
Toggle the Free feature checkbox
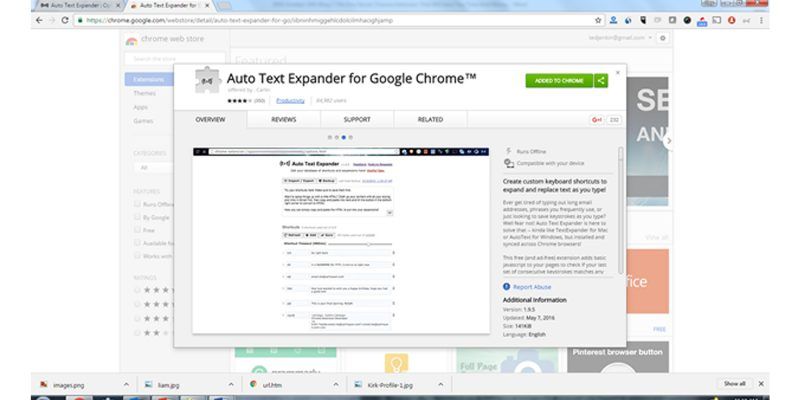[137, 230]
